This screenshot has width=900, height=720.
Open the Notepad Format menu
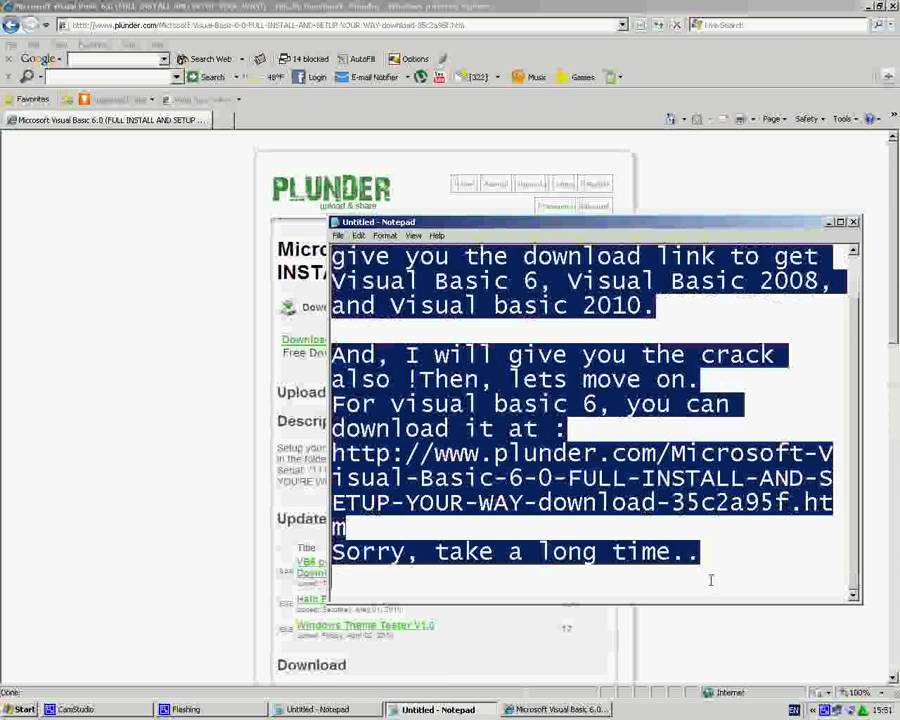point(385,236)
